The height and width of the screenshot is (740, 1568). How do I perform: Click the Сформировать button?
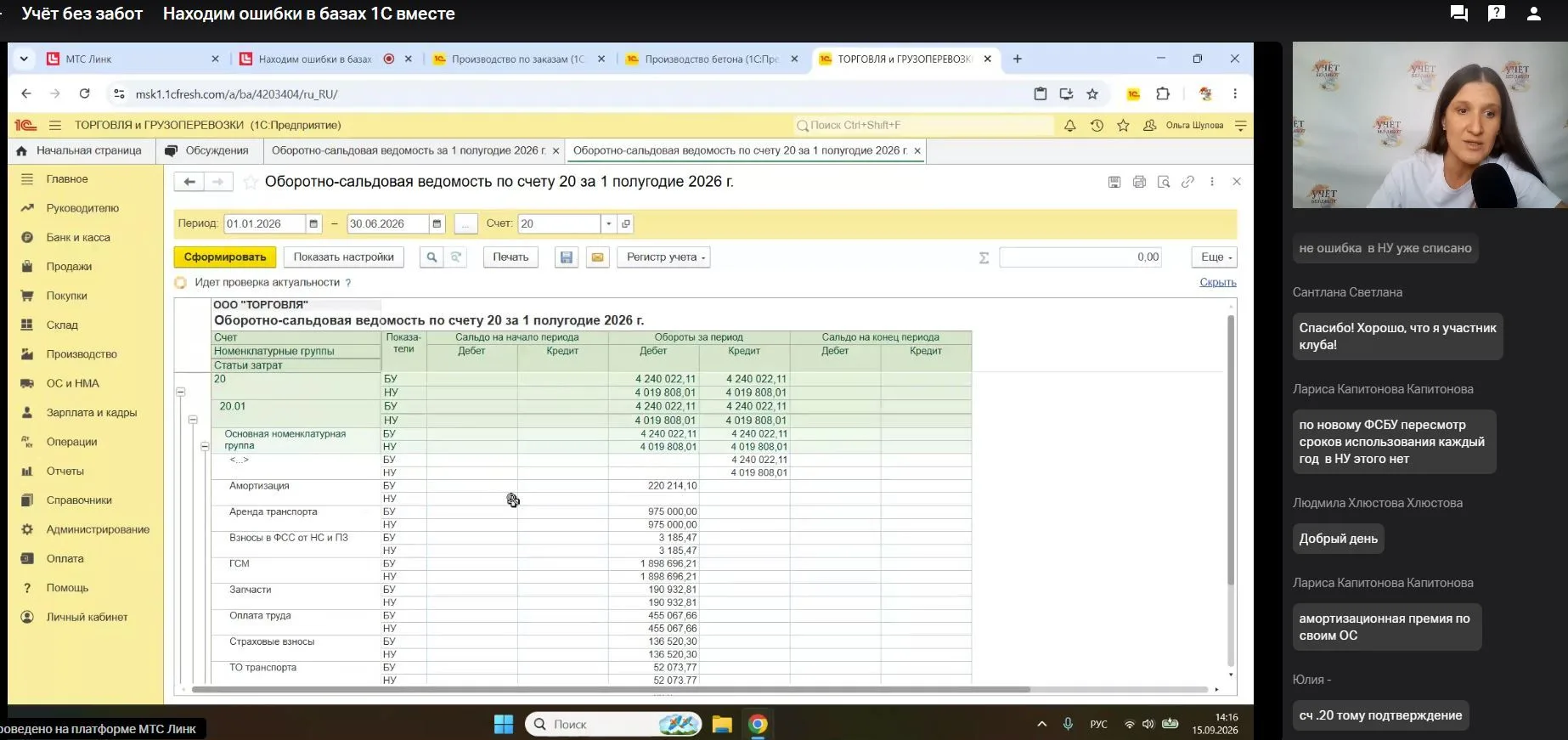tap(225, 257)
